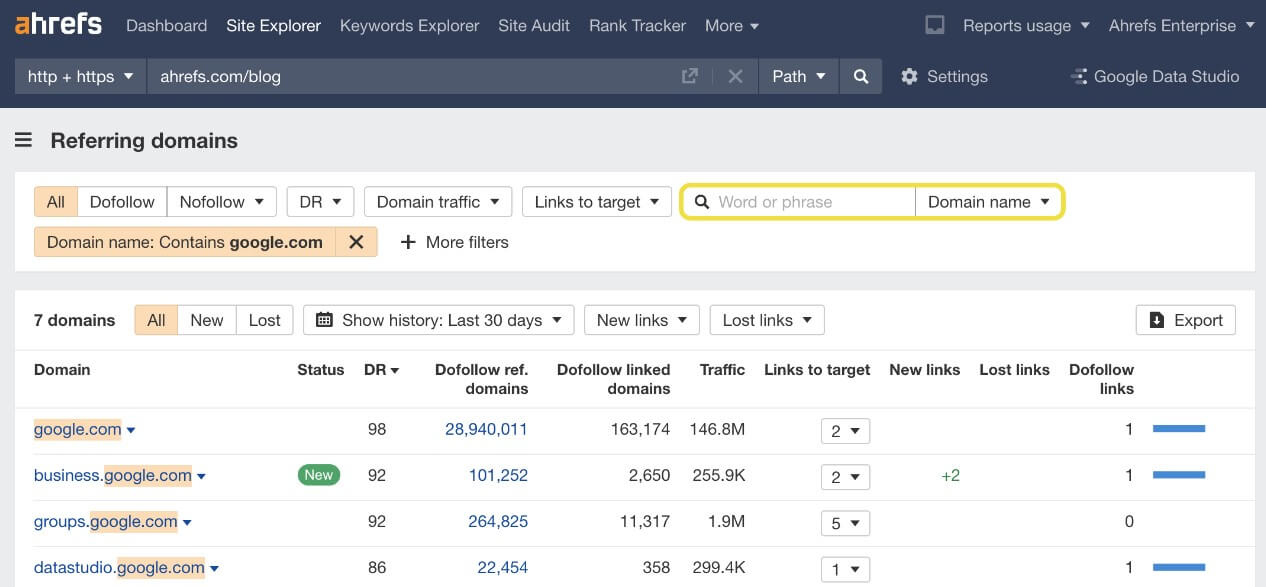Click the New status badge for business.google.com
The image size is (1266, 587).
(319, 475)
